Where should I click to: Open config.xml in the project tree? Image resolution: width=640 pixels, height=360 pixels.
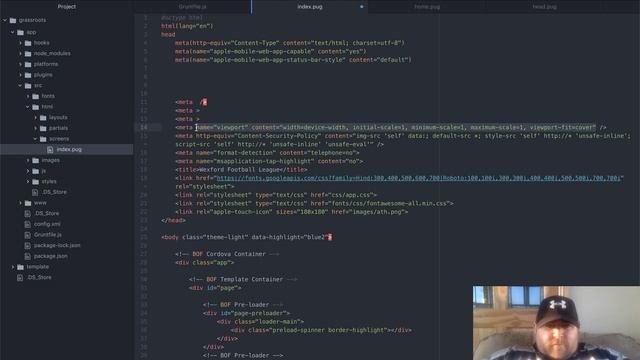point(47,224)
